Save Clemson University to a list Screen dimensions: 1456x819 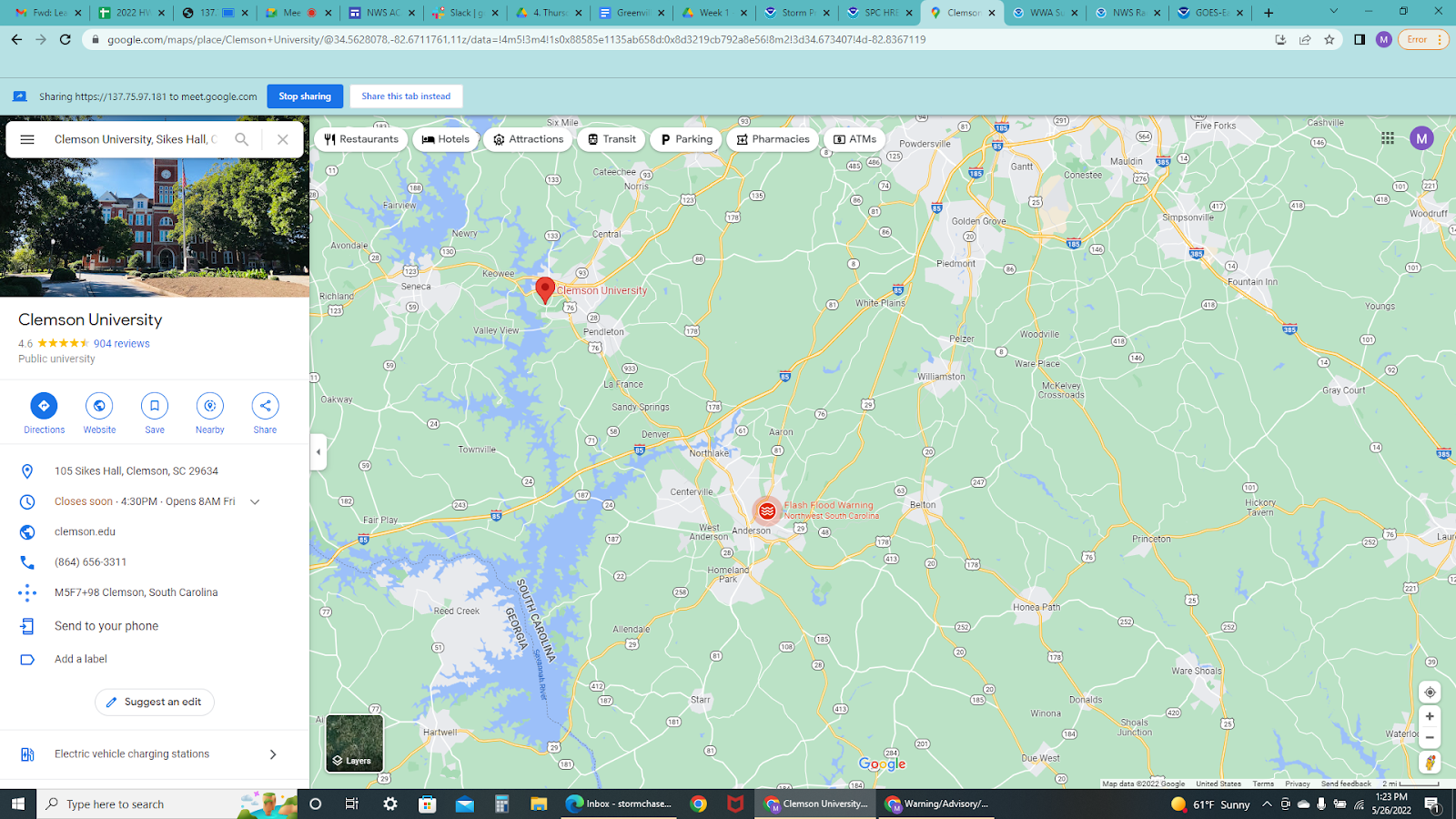[x=155, y=406]
